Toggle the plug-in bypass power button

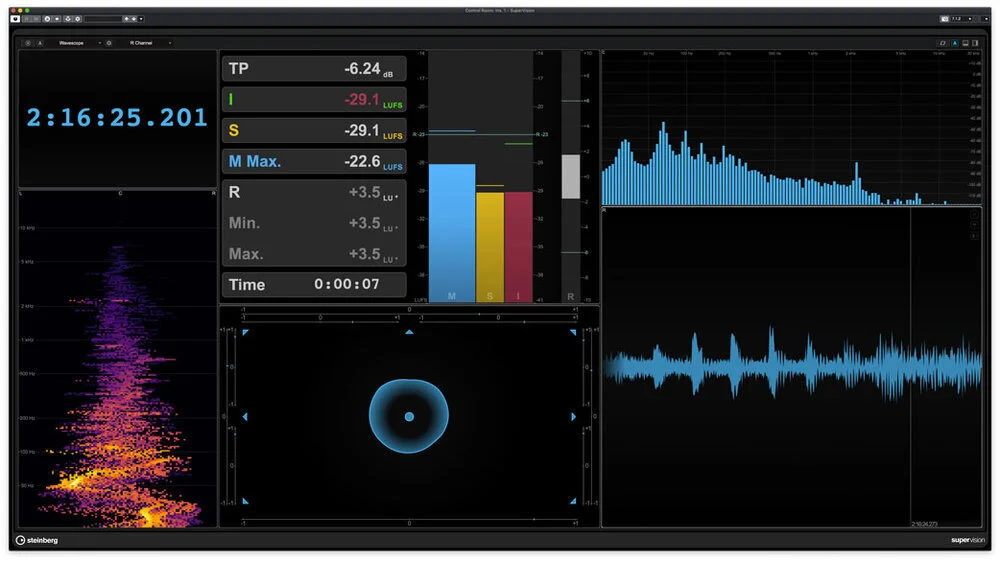[15, 18]
